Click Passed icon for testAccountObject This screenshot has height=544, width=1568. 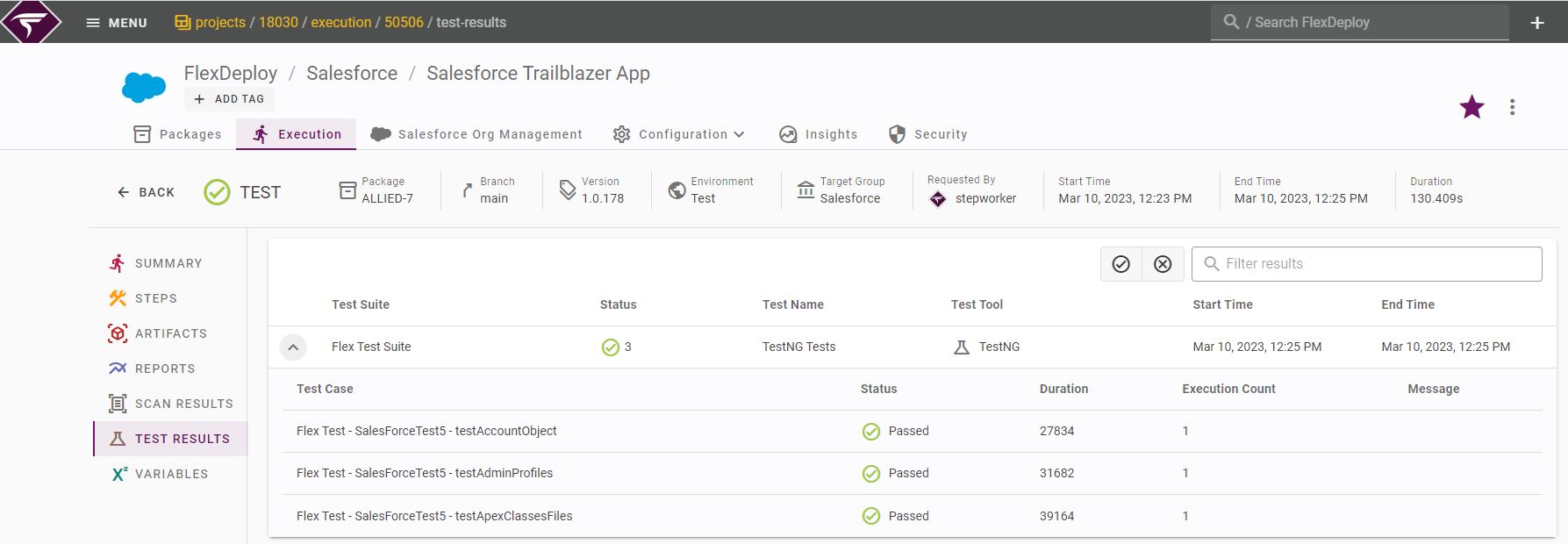click(870, 432)
